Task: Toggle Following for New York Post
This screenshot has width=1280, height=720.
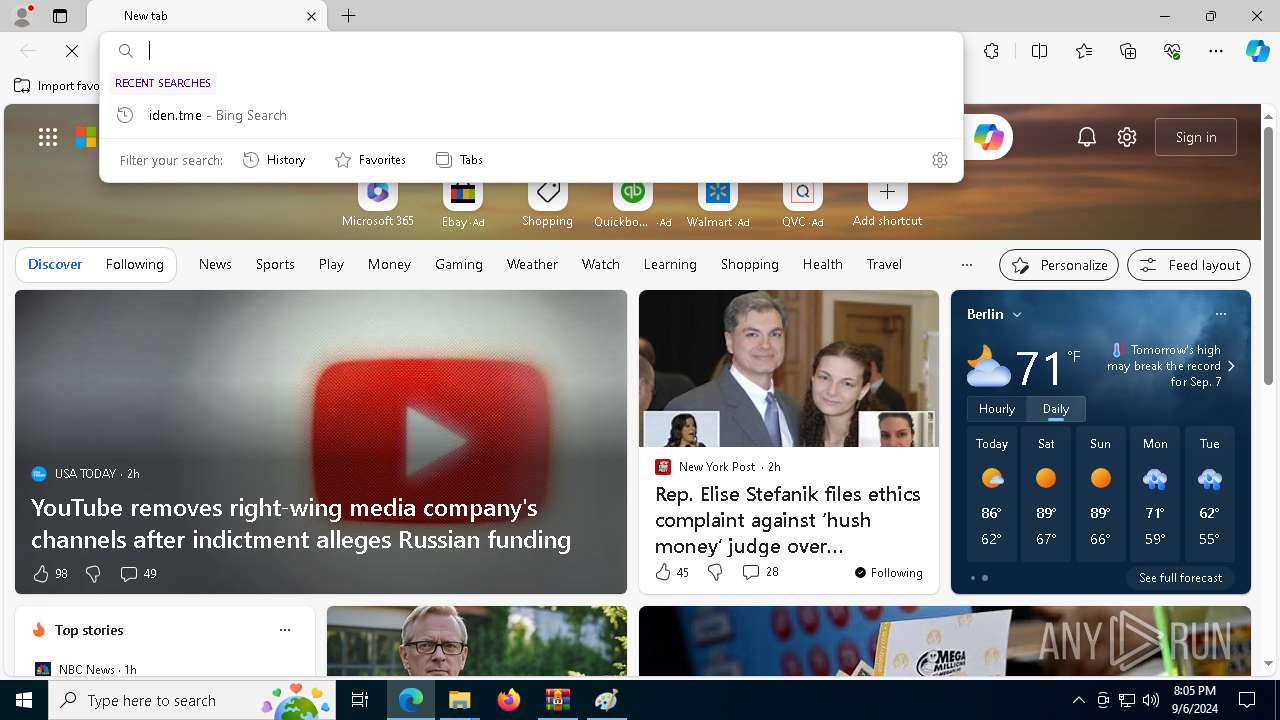Action: tap(888, 573)
